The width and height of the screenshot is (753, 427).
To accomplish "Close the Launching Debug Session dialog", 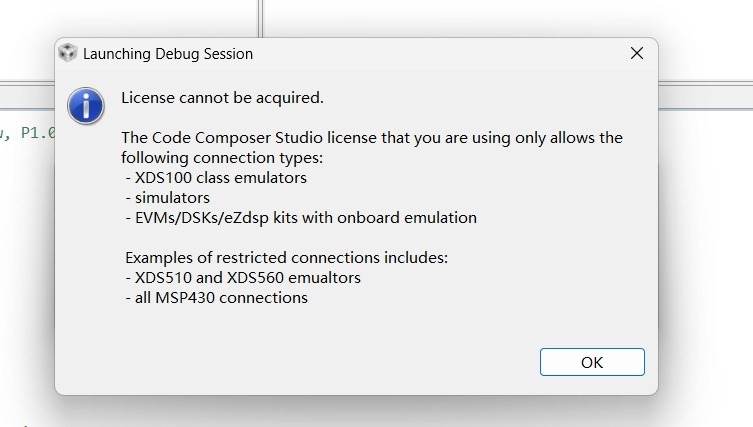I will pos(637,54).
